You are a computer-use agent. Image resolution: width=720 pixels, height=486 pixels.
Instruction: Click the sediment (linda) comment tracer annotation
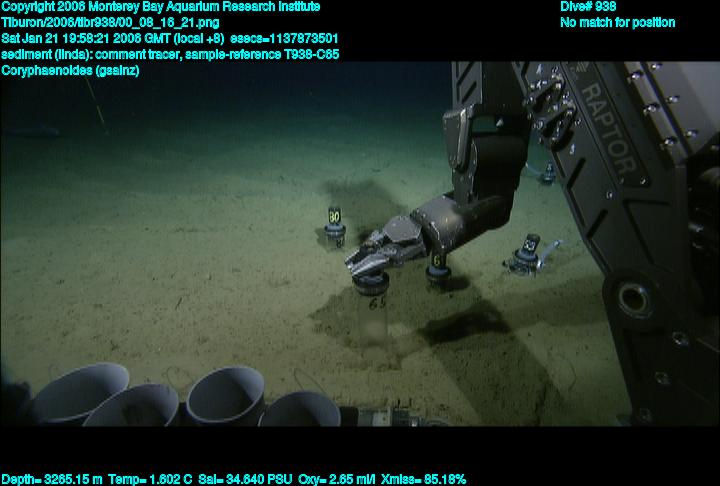[x=91, y=55]
